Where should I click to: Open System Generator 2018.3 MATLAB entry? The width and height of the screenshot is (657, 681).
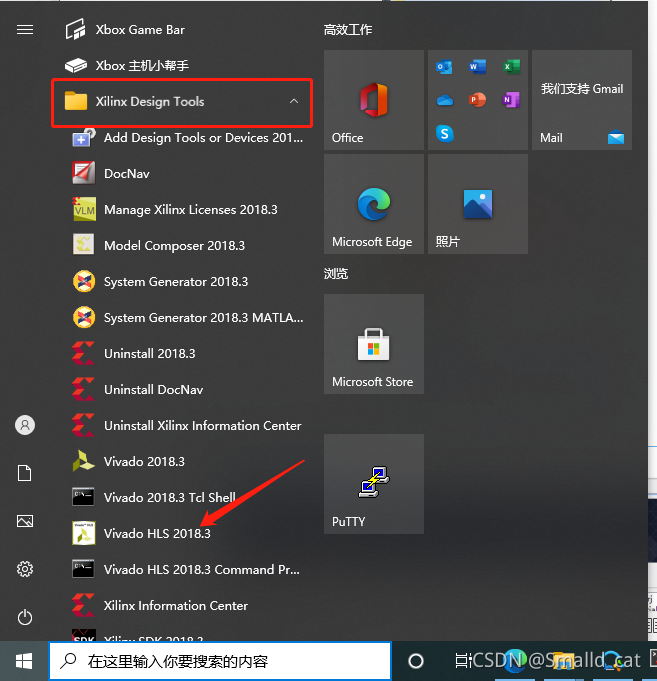(x=182, y=317)
